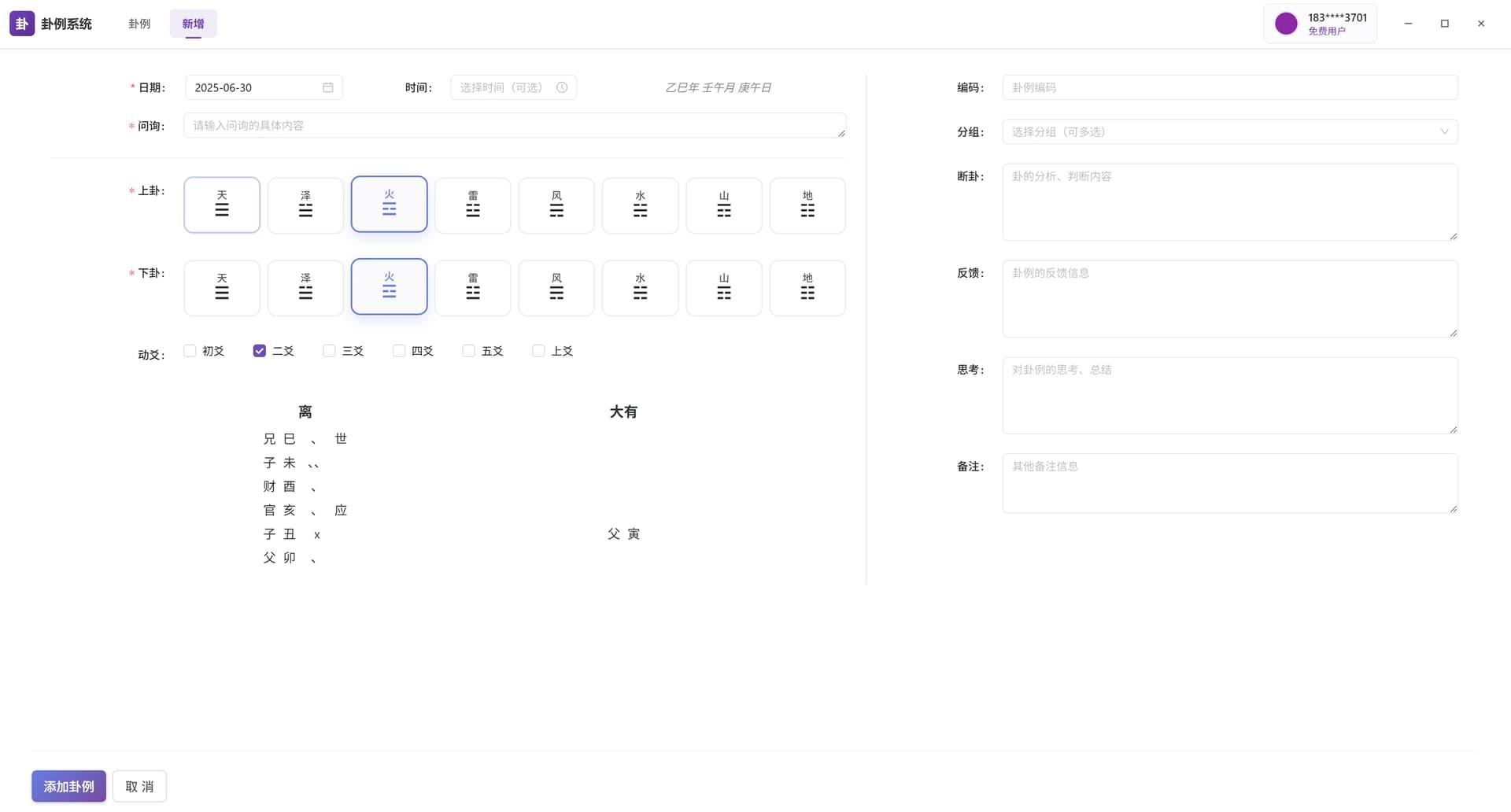This screenshot has height=812, width=1511.
Task: Click the 取消 button
Action: pyautogui.click(x=139, y=786)
